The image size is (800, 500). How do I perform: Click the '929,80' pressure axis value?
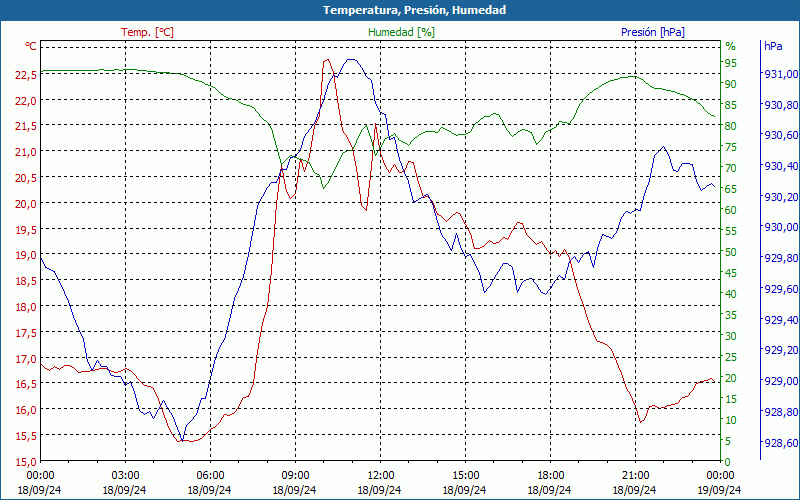point(781,259)
